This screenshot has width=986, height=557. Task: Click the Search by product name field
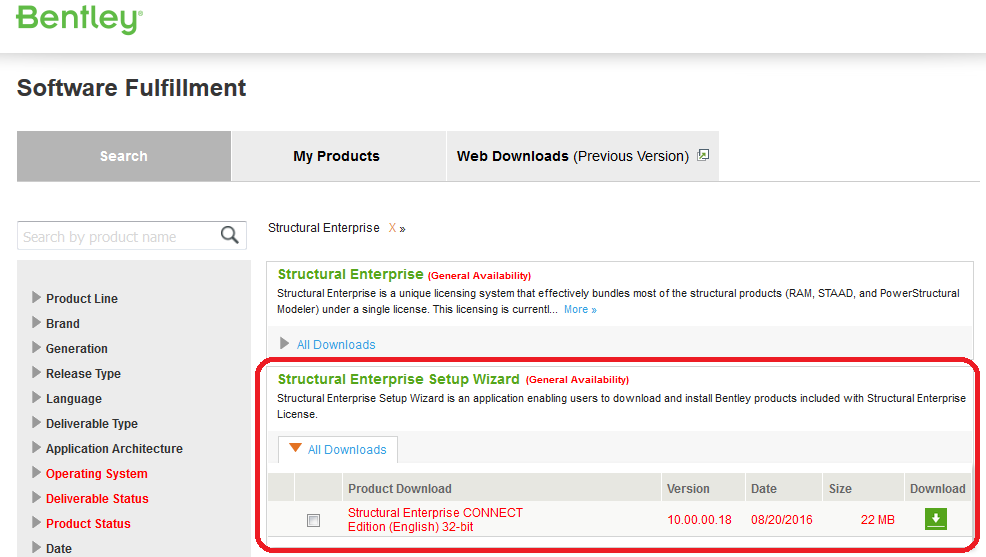pyautogui.click(x=118, y=236)
